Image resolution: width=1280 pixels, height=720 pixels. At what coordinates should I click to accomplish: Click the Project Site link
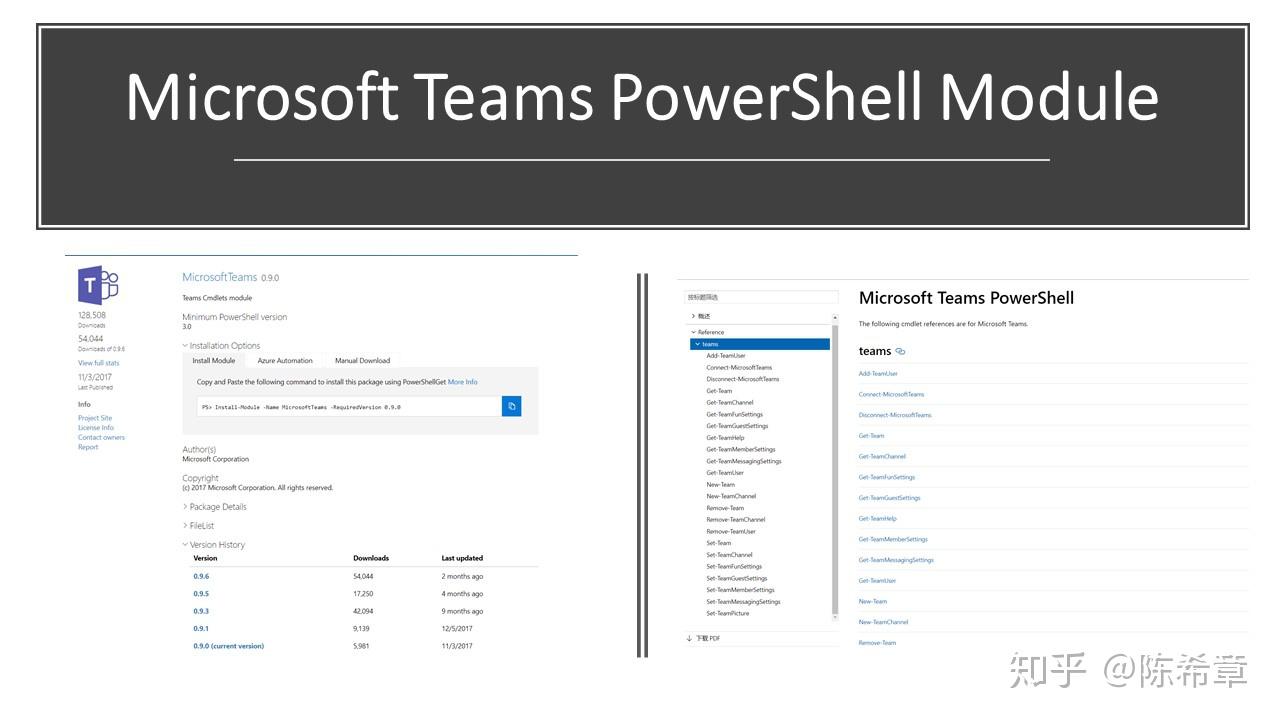point(95,418)
